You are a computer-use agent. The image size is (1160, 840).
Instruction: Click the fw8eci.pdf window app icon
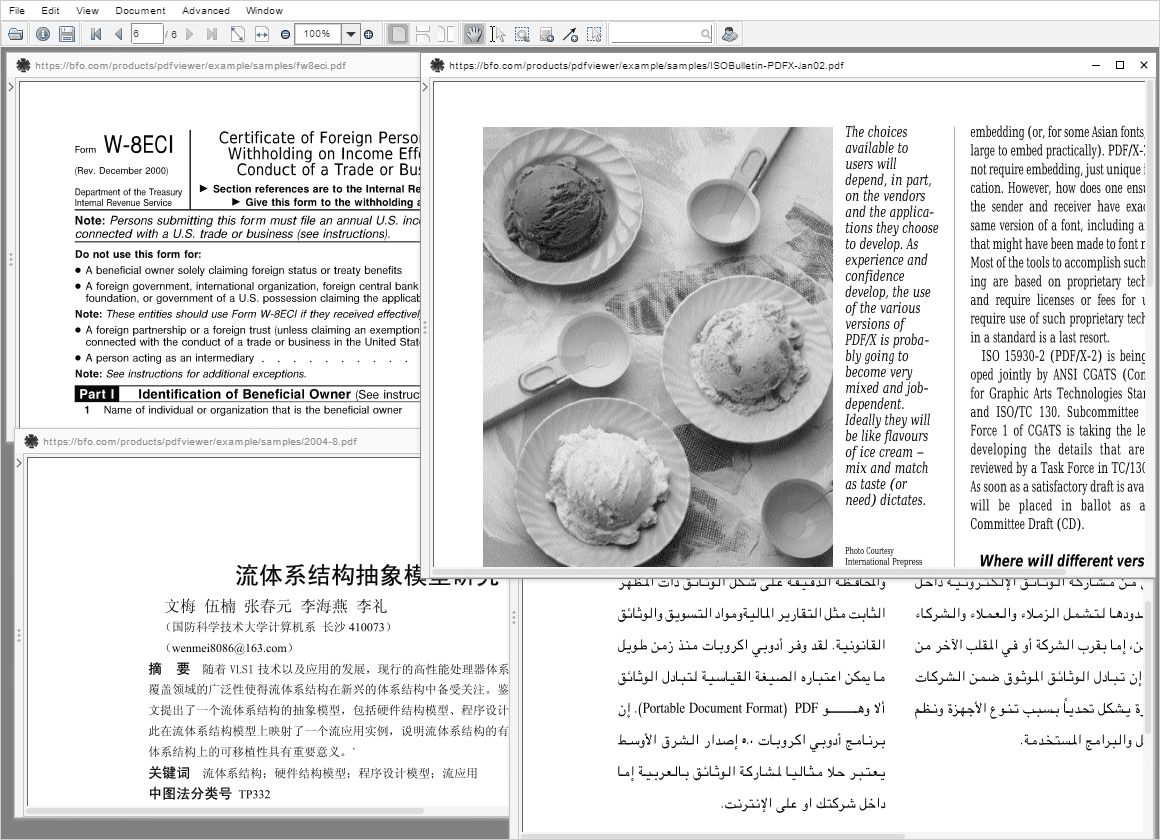point(23,65)
